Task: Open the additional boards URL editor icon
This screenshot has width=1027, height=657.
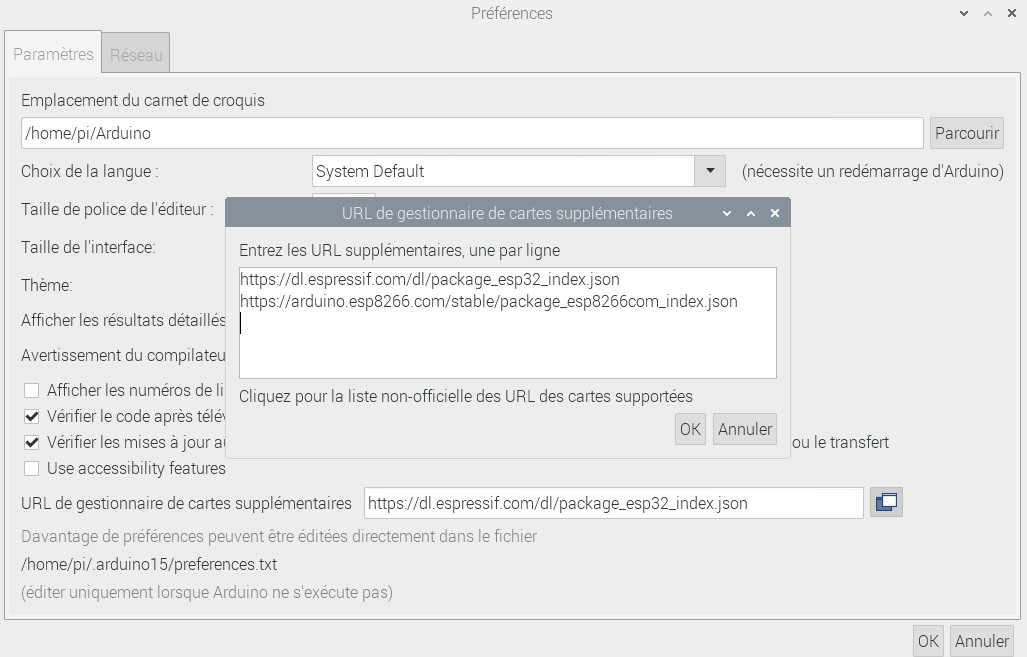Action: pyautogui.click(x=886, y=503)
